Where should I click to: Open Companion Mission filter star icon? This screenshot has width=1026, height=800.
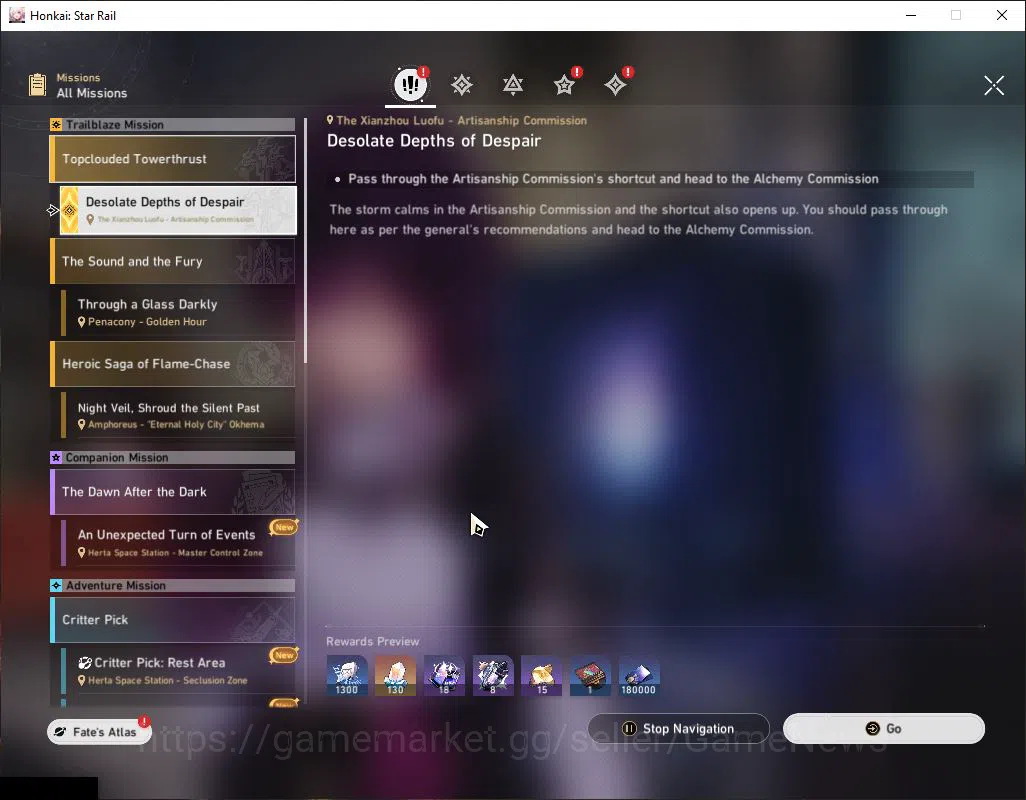pyautogui.click(x=564, y=85)
